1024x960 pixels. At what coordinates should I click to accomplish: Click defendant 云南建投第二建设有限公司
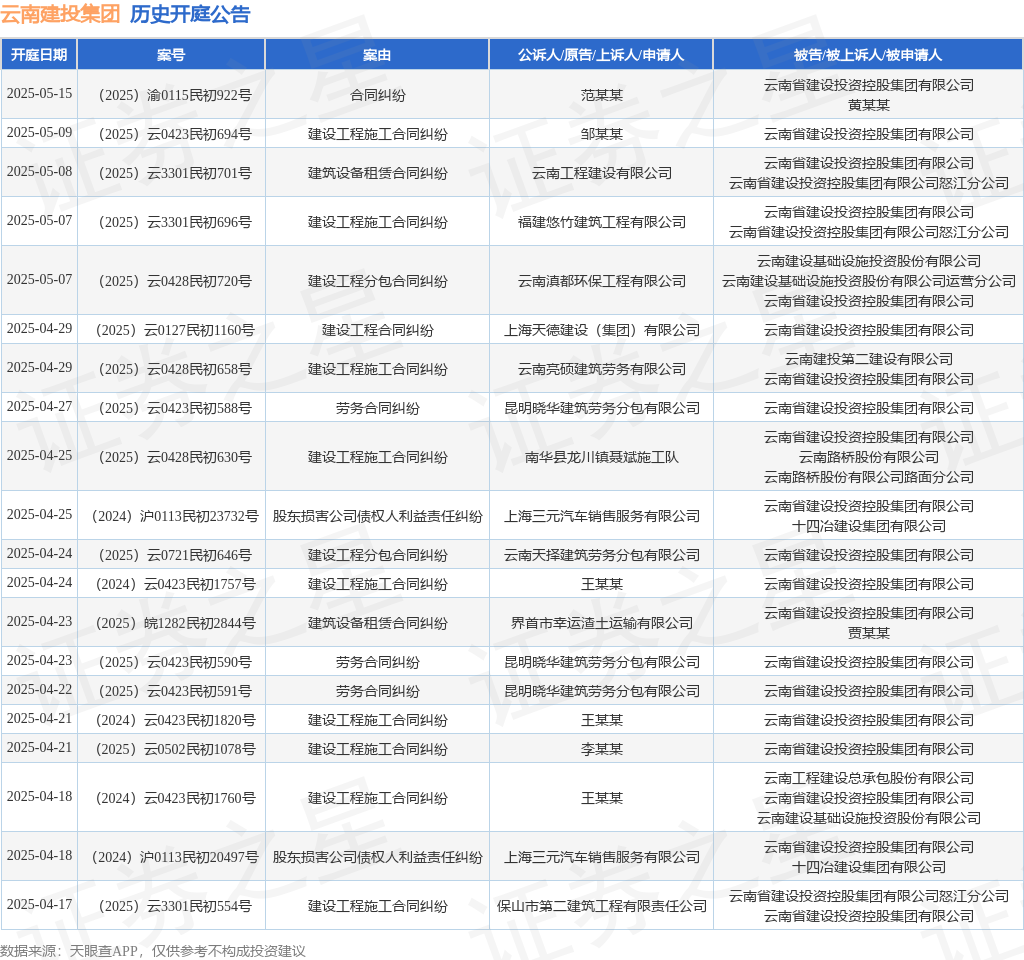click(869, 359)
